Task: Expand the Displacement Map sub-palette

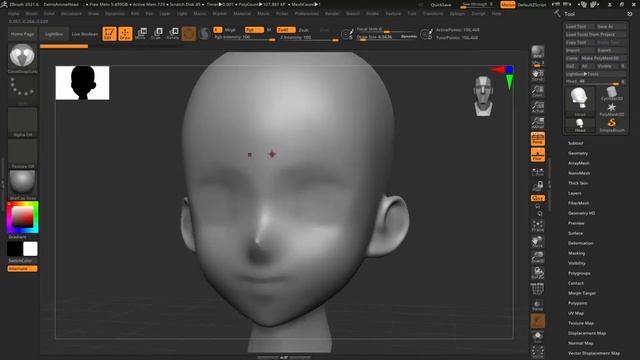Action: coord(587,333)
